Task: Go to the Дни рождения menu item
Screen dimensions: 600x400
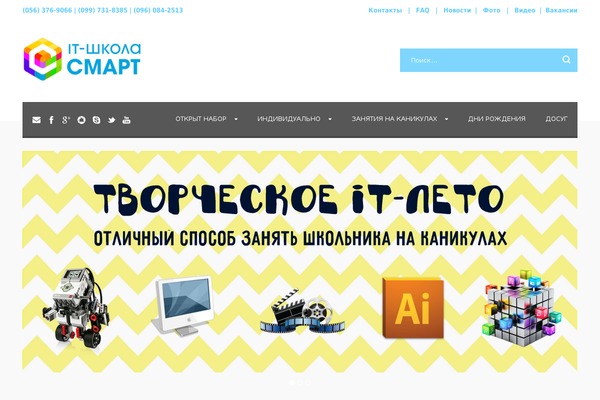Action: click(496, 119)
